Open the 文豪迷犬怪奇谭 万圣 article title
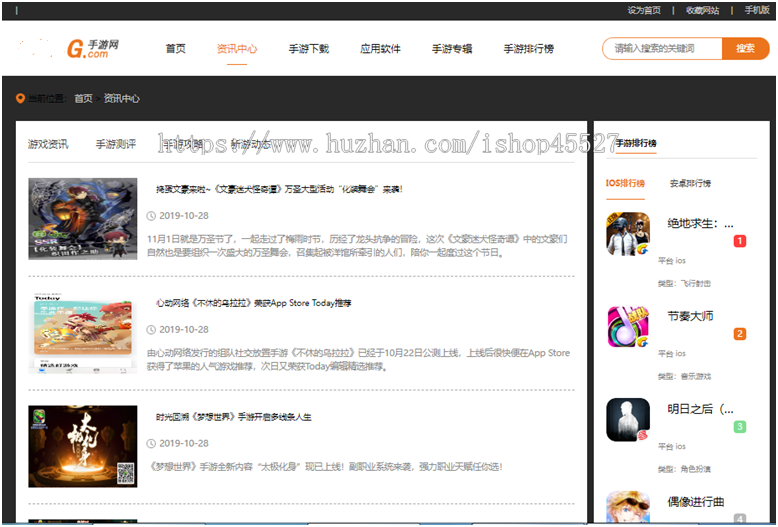 pos(279,189)
